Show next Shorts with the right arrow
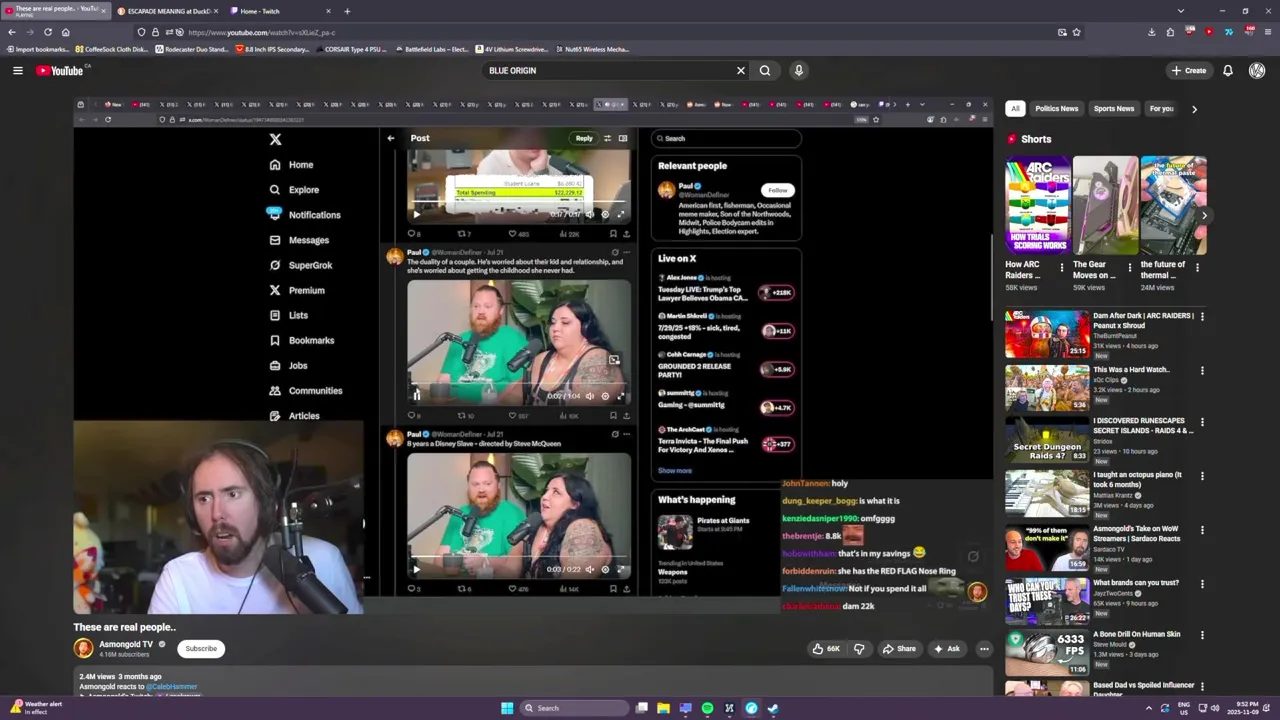 tap(1204, 215)
